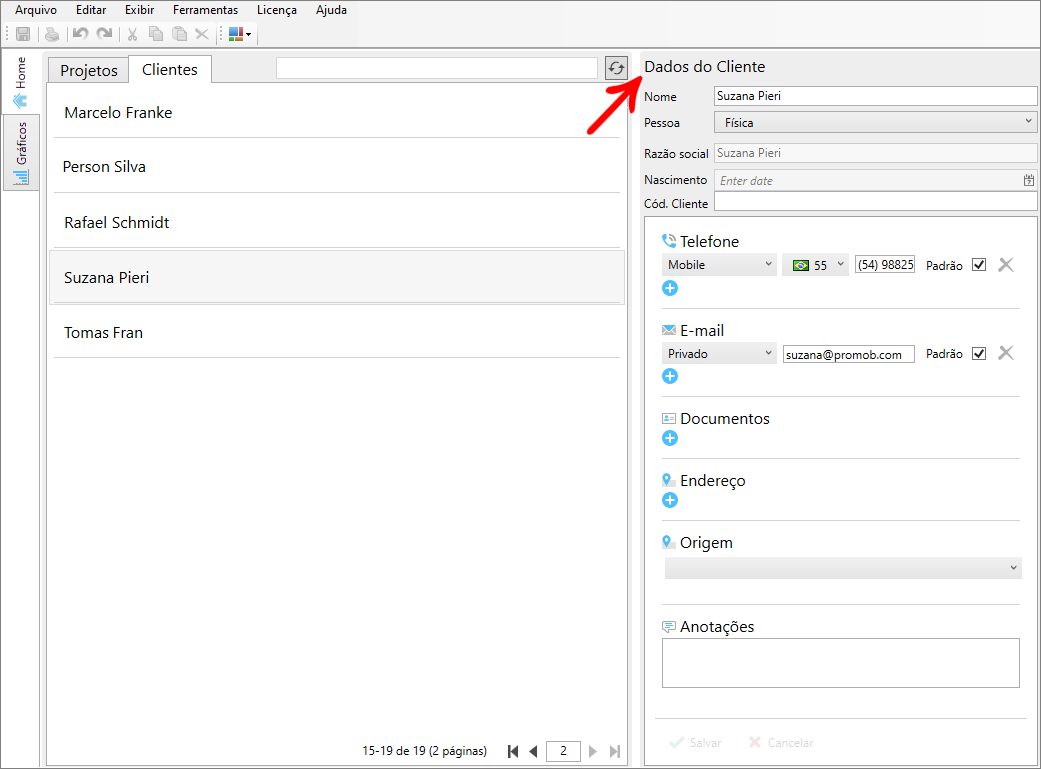Image resolution: width=1041 pixels, height=769 pixels.
Task: Toggle the E-mail Padrão checkbox
Action: coord(979,353)
